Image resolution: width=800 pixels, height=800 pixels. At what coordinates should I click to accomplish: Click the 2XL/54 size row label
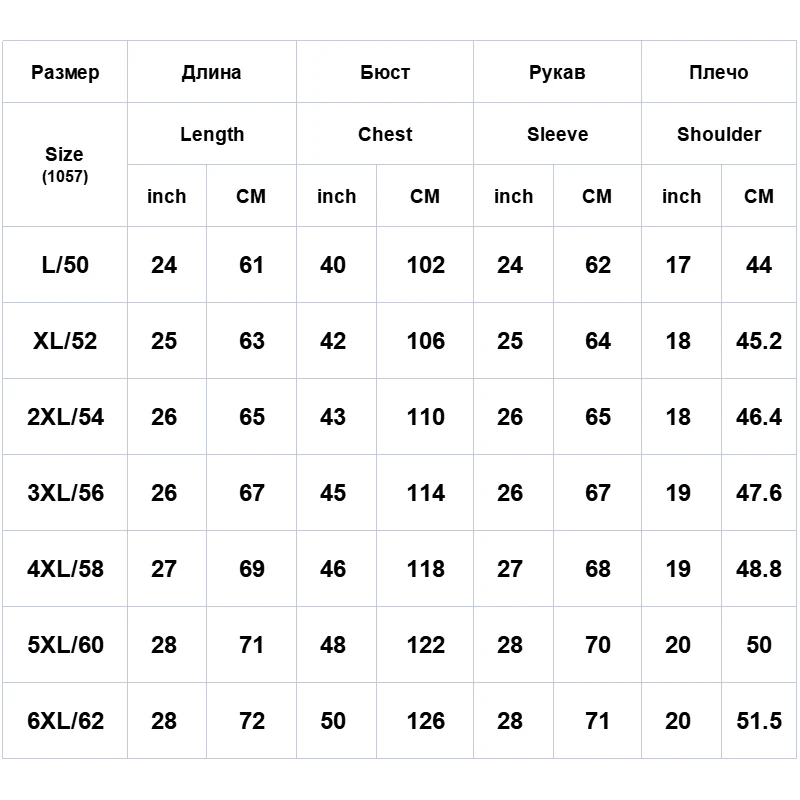tap(65, 417)
